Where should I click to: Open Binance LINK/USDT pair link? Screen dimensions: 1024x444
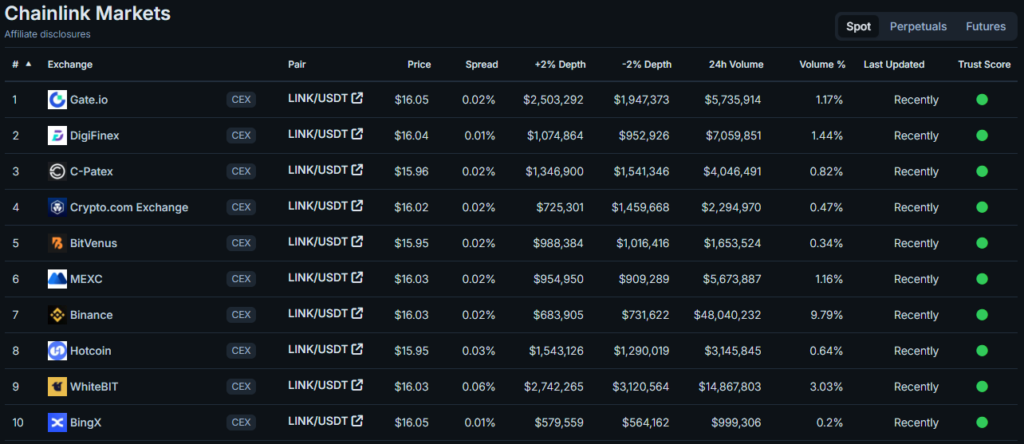coord(318,313)
